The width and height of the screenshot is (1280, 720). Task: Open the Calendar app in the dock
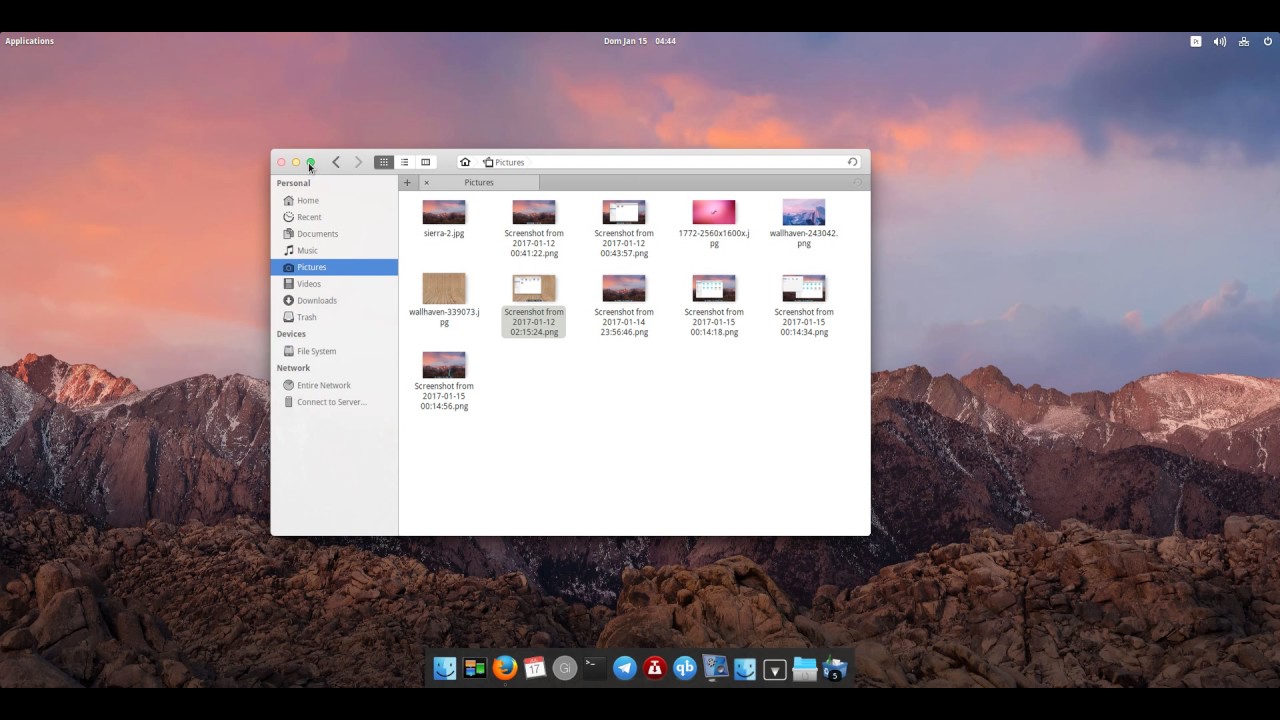[x=535, y=668]
